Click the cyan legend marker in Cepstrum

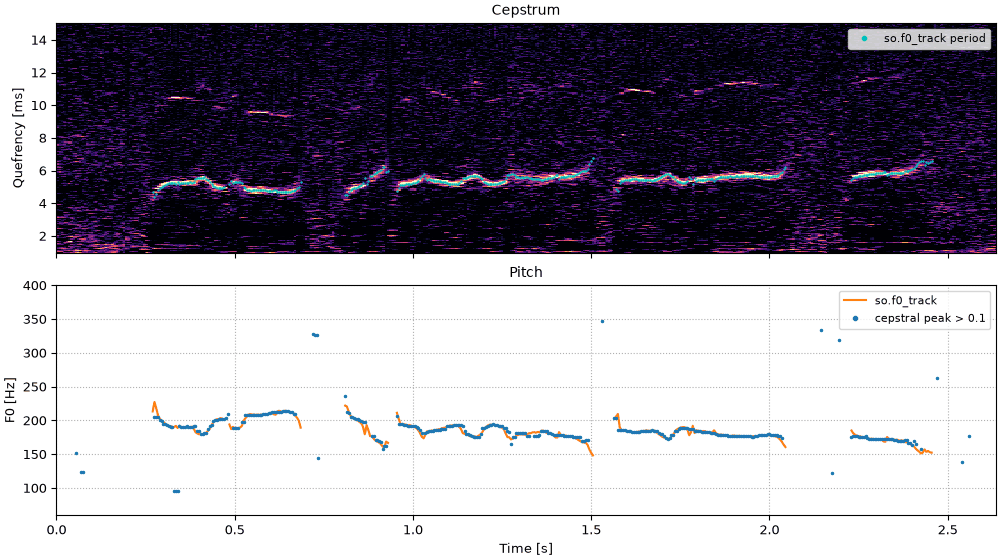[x=864, y=39]
